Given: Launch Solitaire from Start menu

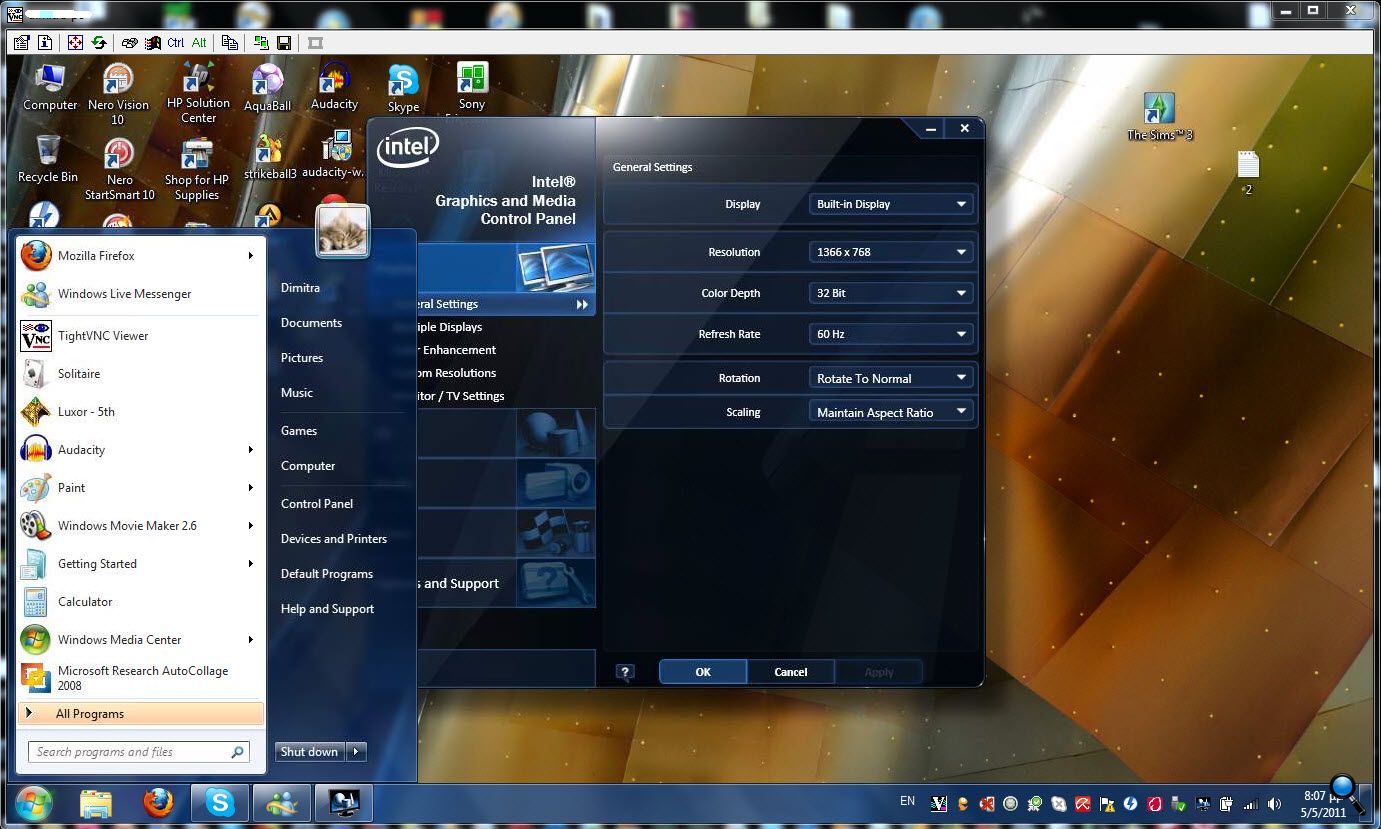Looking at the screenshot, I should [x=140, y=374].
